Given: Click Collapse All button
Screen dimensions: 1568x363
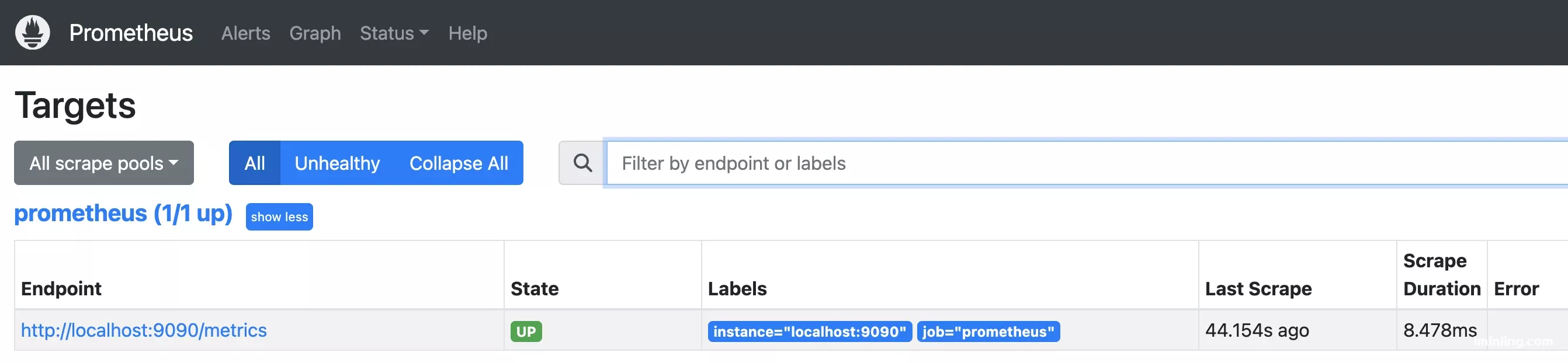Looking at the screenshot, I should point(459,163).
